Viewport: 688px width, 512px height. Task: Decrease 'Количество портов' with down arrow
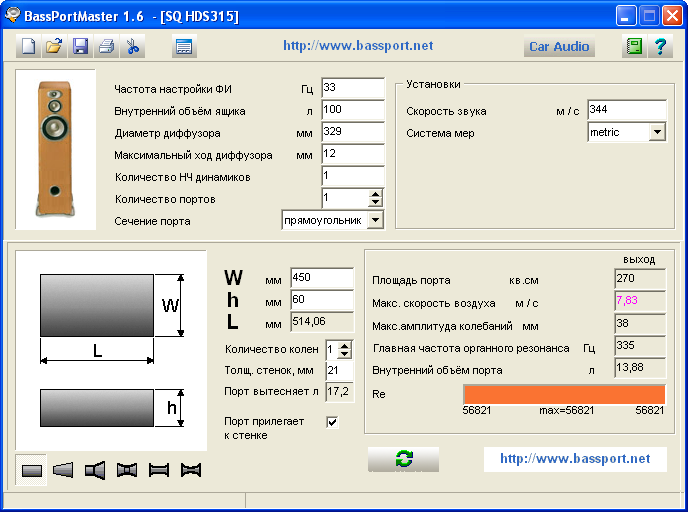pyautogui.click(x=375, y=202)
